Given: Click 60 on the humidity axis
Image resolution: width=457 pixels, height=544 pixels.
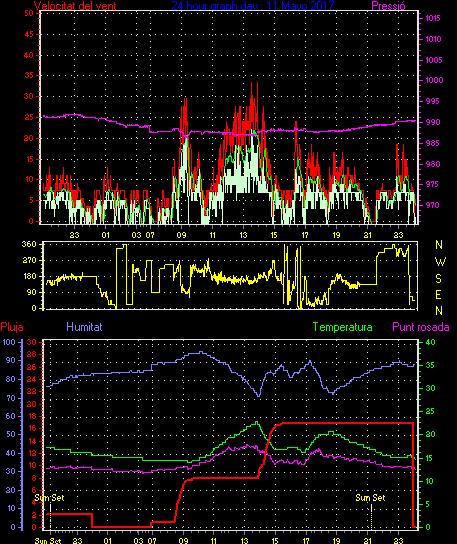Looking at the screenshot, I should click(11, 416).
